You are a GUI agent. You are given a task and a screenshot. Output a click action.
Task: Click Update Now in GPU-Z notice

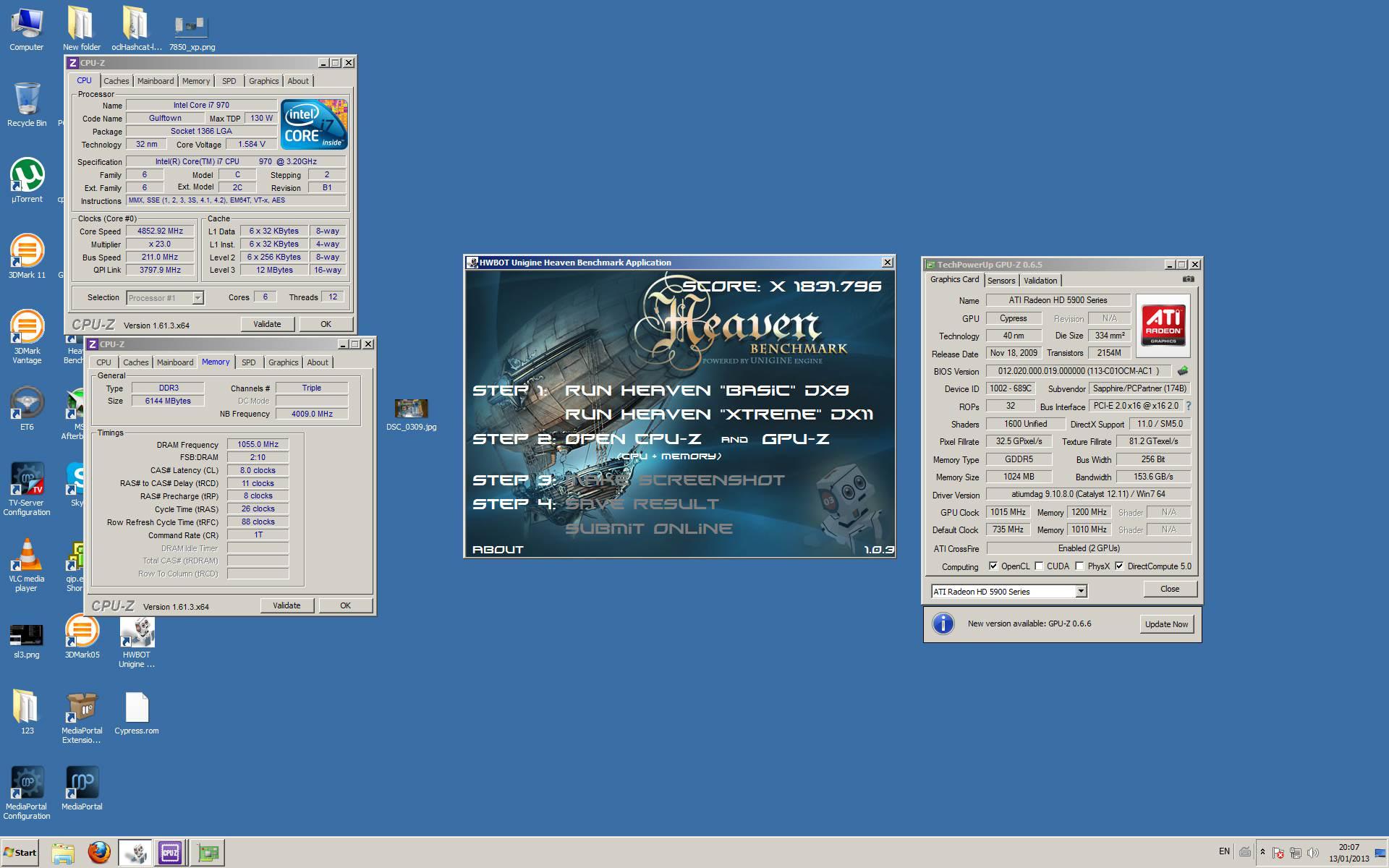point(1166,624)
